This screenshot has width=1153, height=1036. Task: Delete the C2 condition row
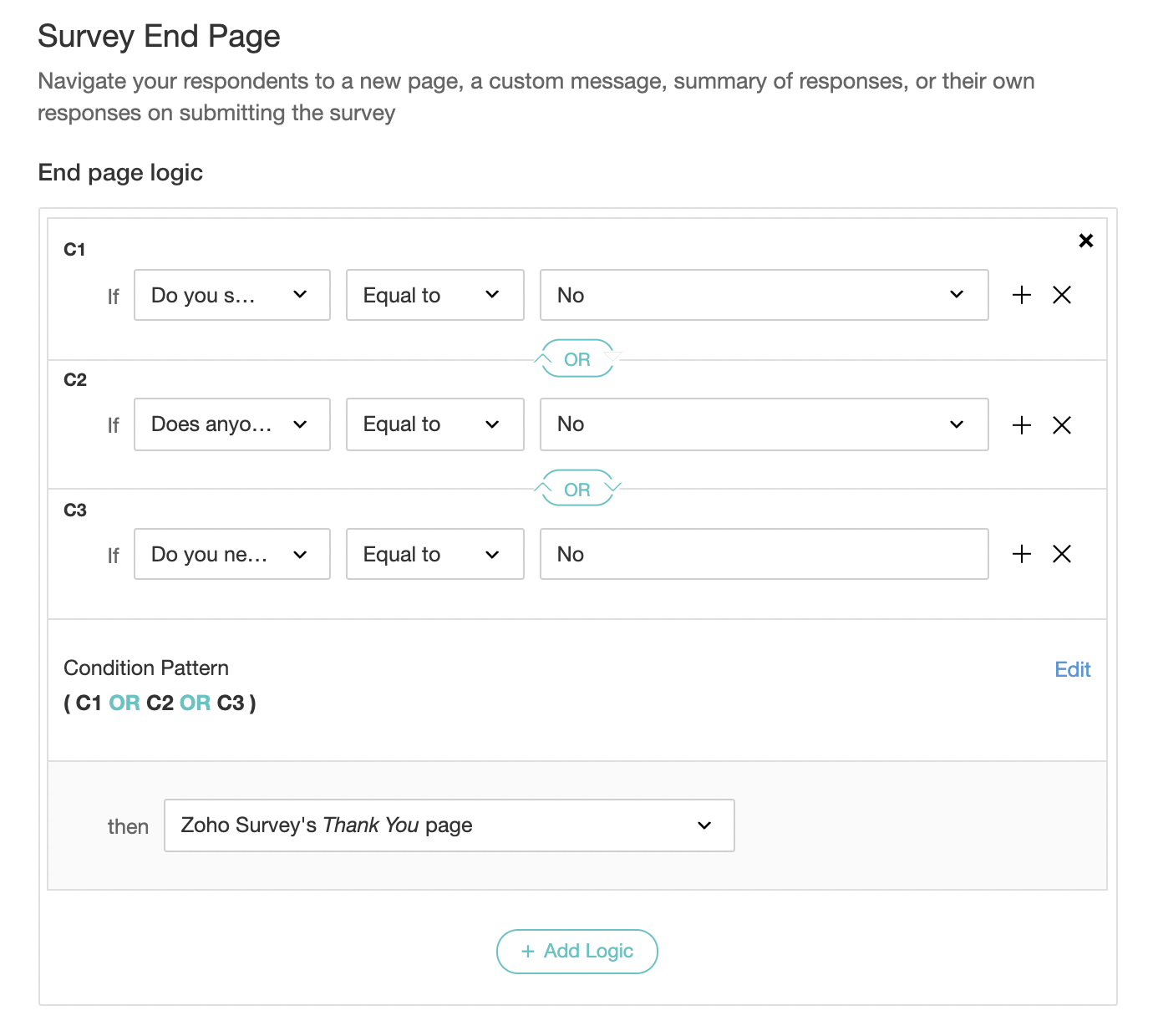(1061, 425)
